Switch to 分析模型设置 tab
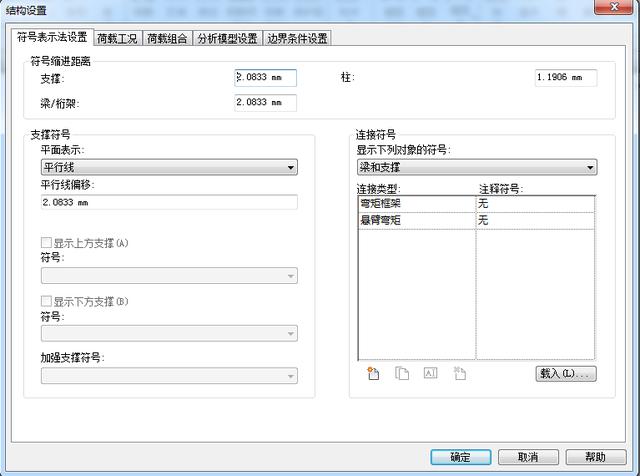This screenshot has height=476, width=640. [x=227, y=39]
